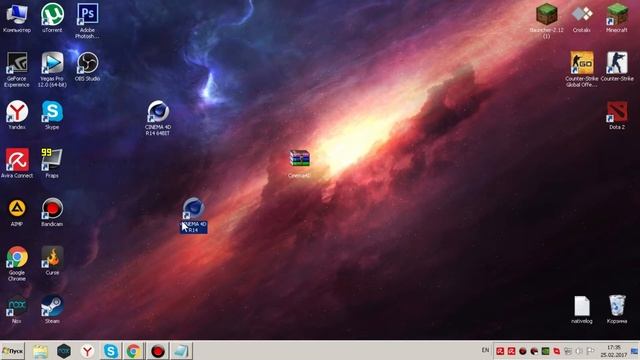The width and height of the screenshot is (640, 360).
Task: Click the highlighted CINEMA 4D R14 shortcut
Action: tap(193, 215)
